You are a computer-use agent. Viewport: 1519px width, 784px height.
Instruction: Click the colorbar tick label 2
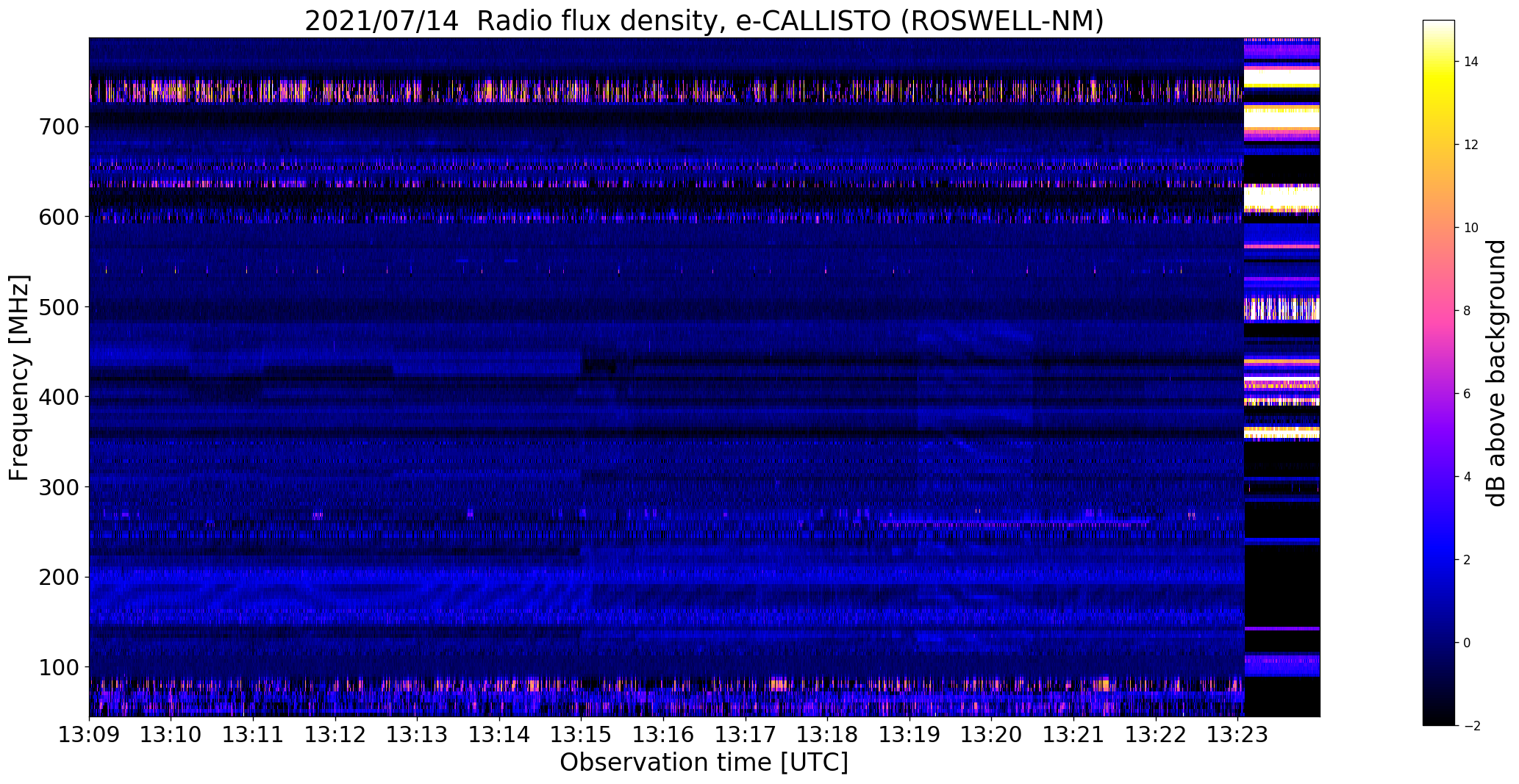click(x=1468, y=560)
